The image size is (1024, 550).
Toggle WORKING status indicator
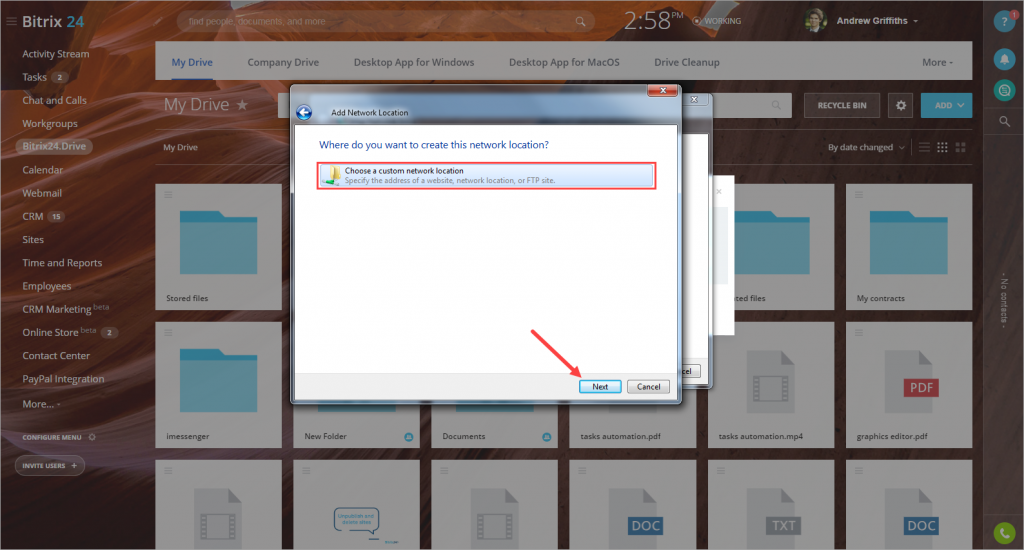pos(716,21)
